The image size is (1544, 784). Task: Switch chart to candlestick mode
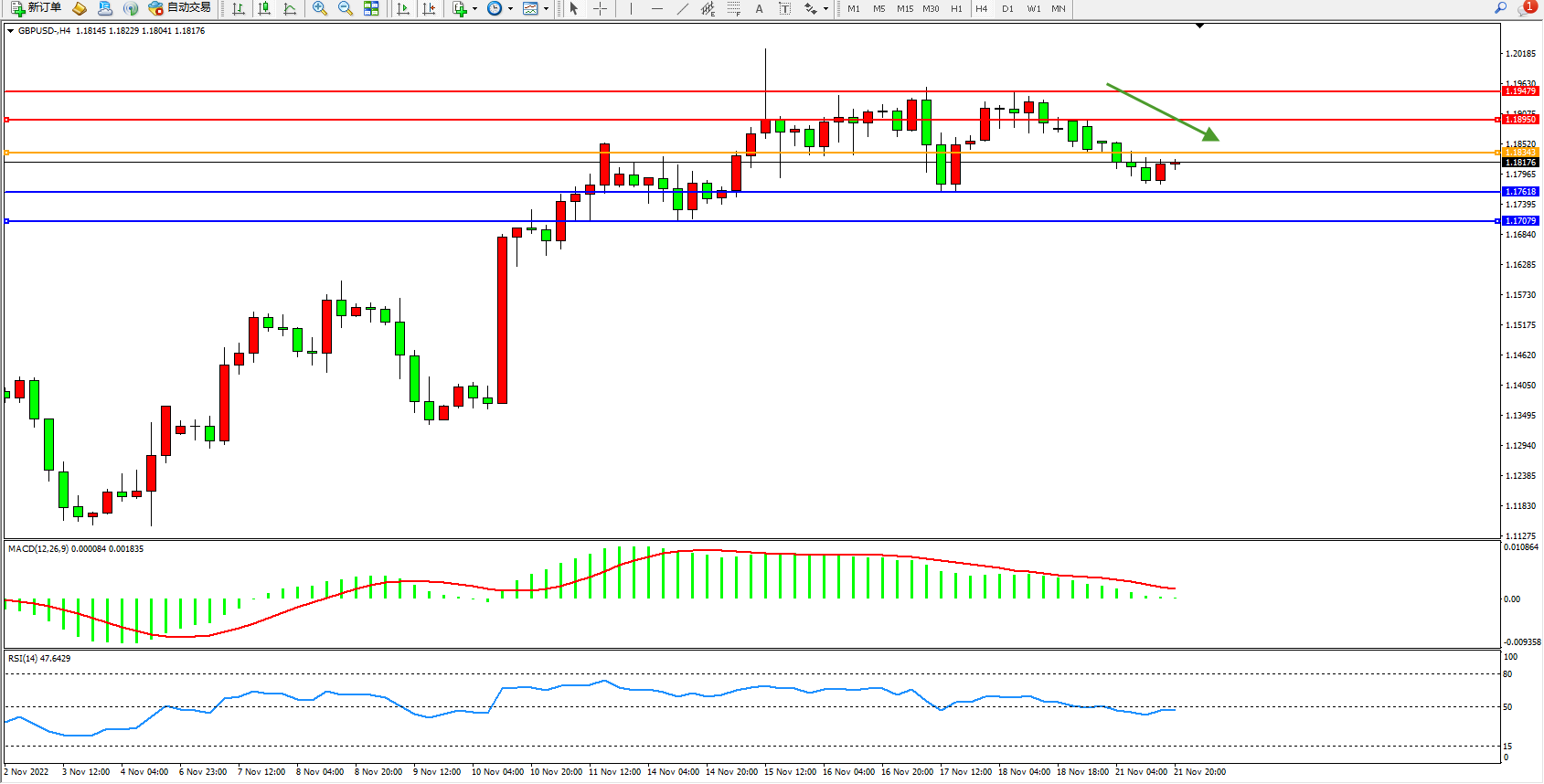(x=264, y=8)
